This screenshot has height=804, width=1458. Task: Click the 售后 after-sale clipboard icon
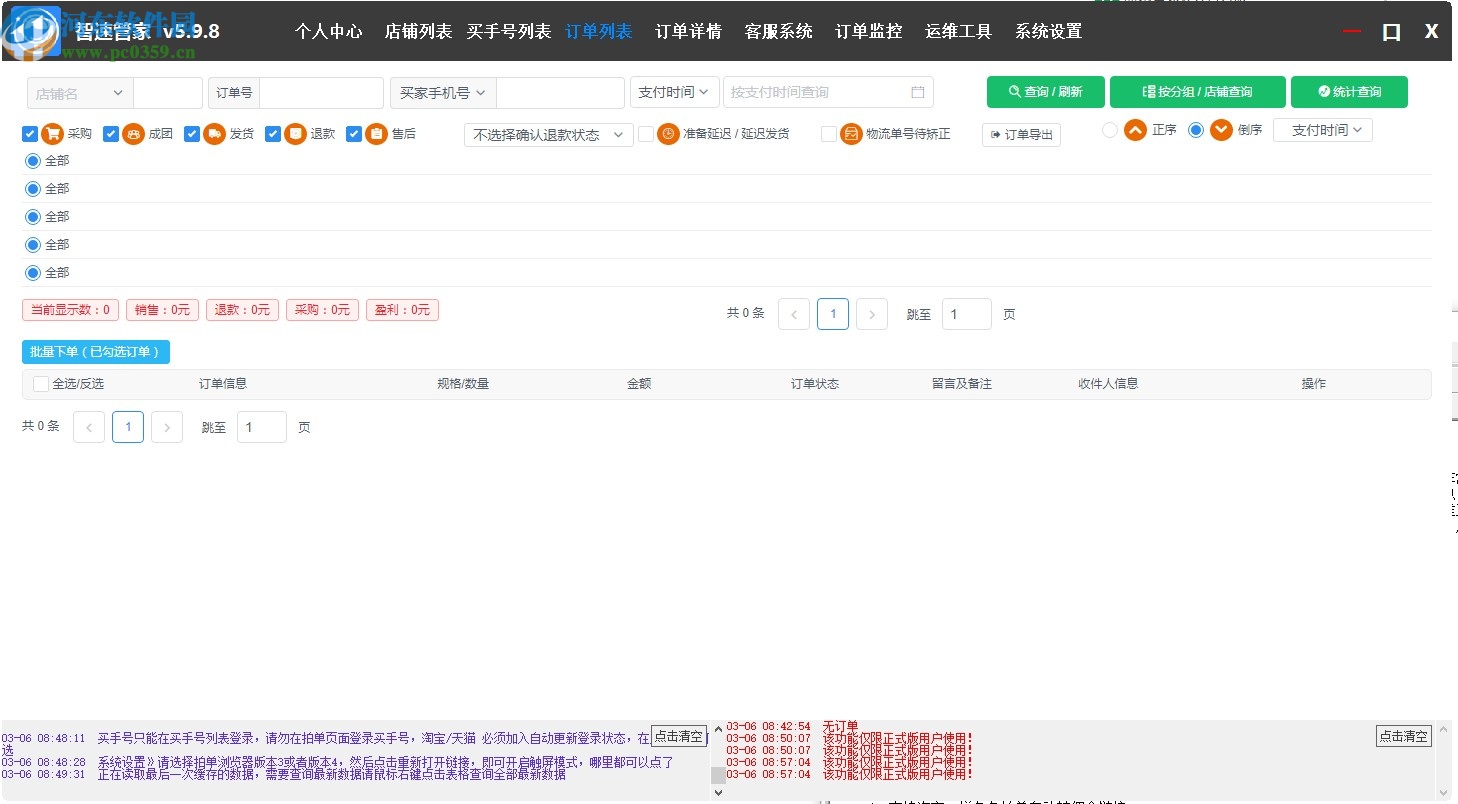tap(376, 133)
